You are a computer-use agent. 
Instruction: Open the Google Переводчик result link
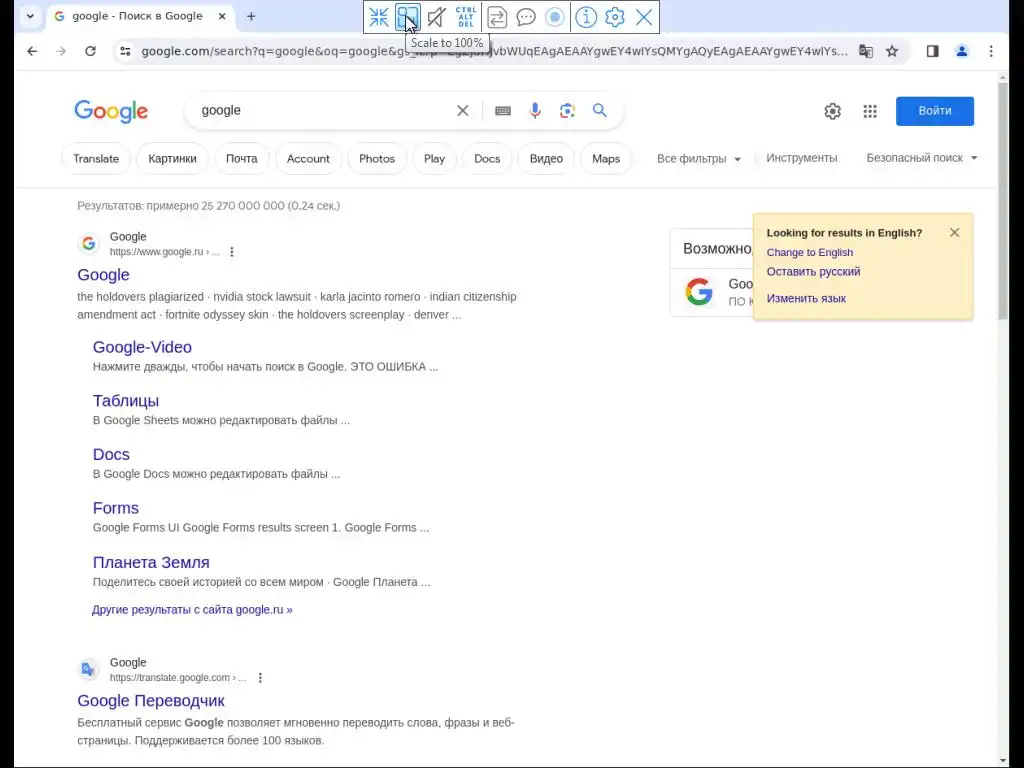151,701
